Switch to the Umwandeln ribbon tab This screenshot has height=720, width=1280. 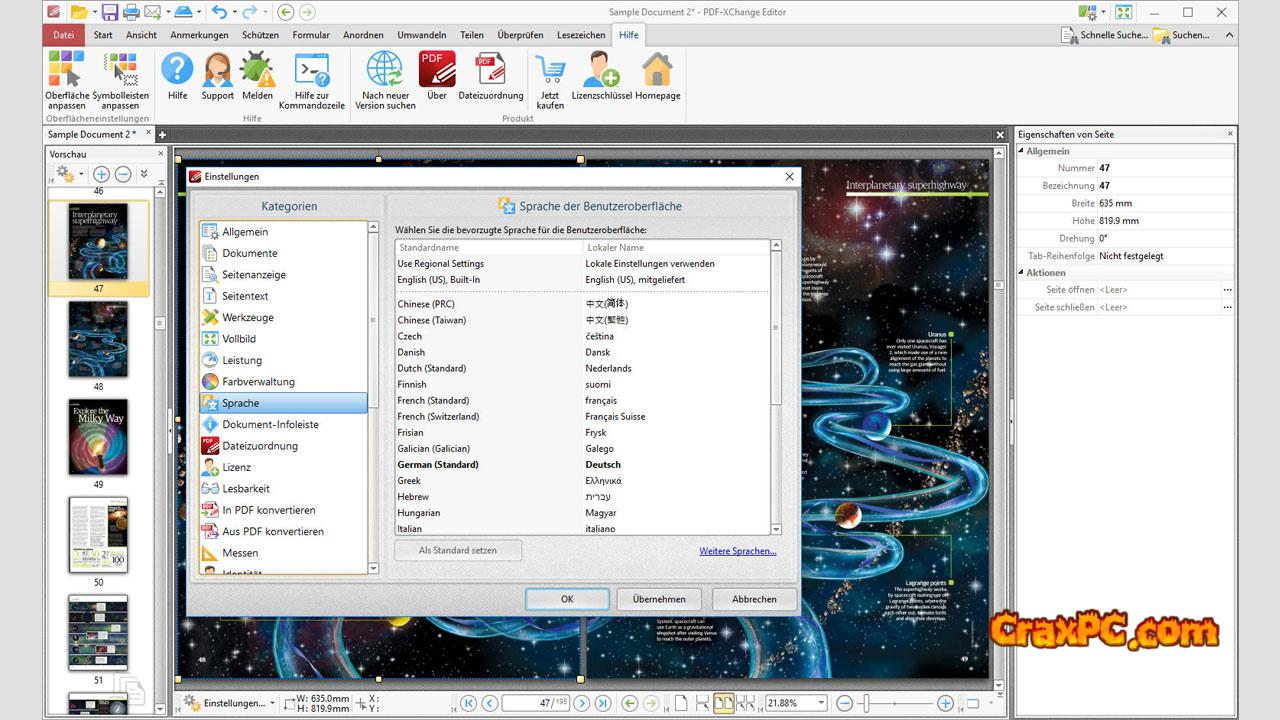pyautogui.click(x=421, y=35)
